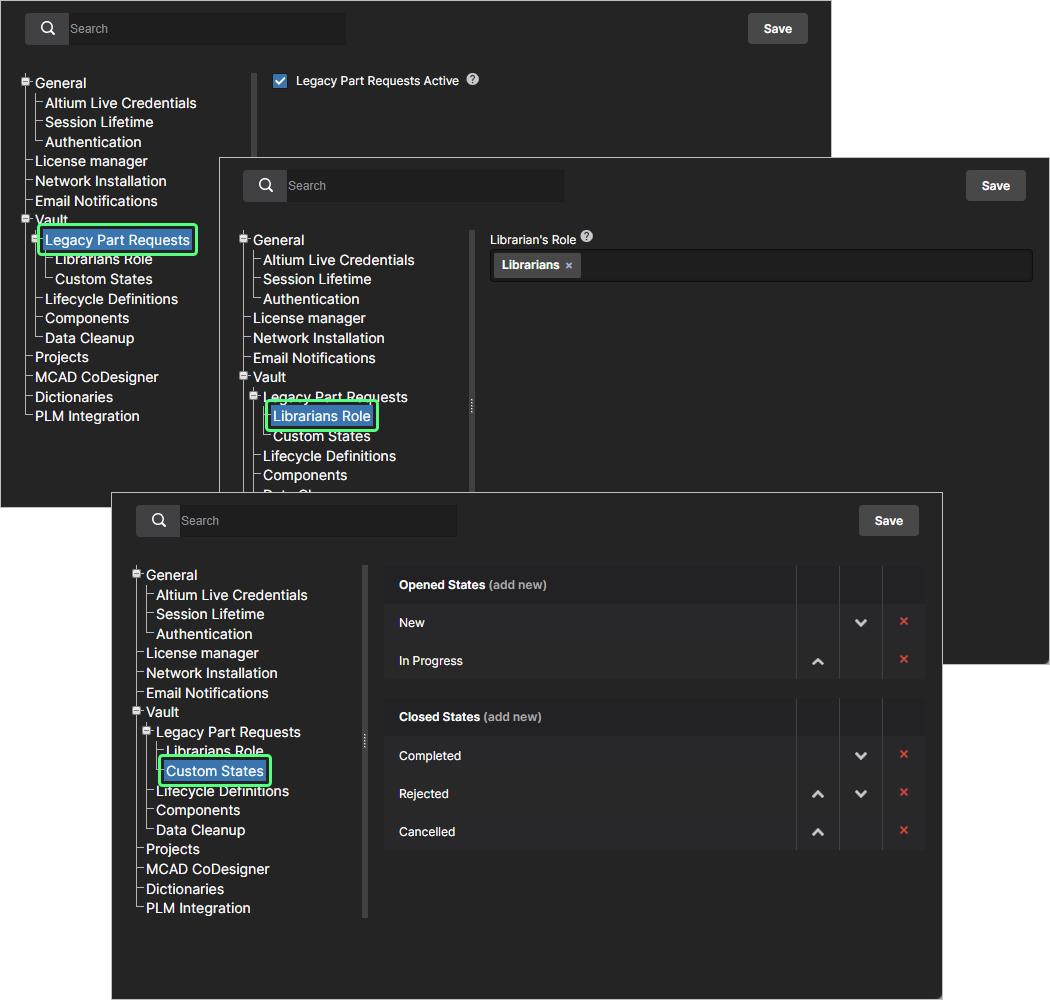Move the New state down

coord(860,623)
